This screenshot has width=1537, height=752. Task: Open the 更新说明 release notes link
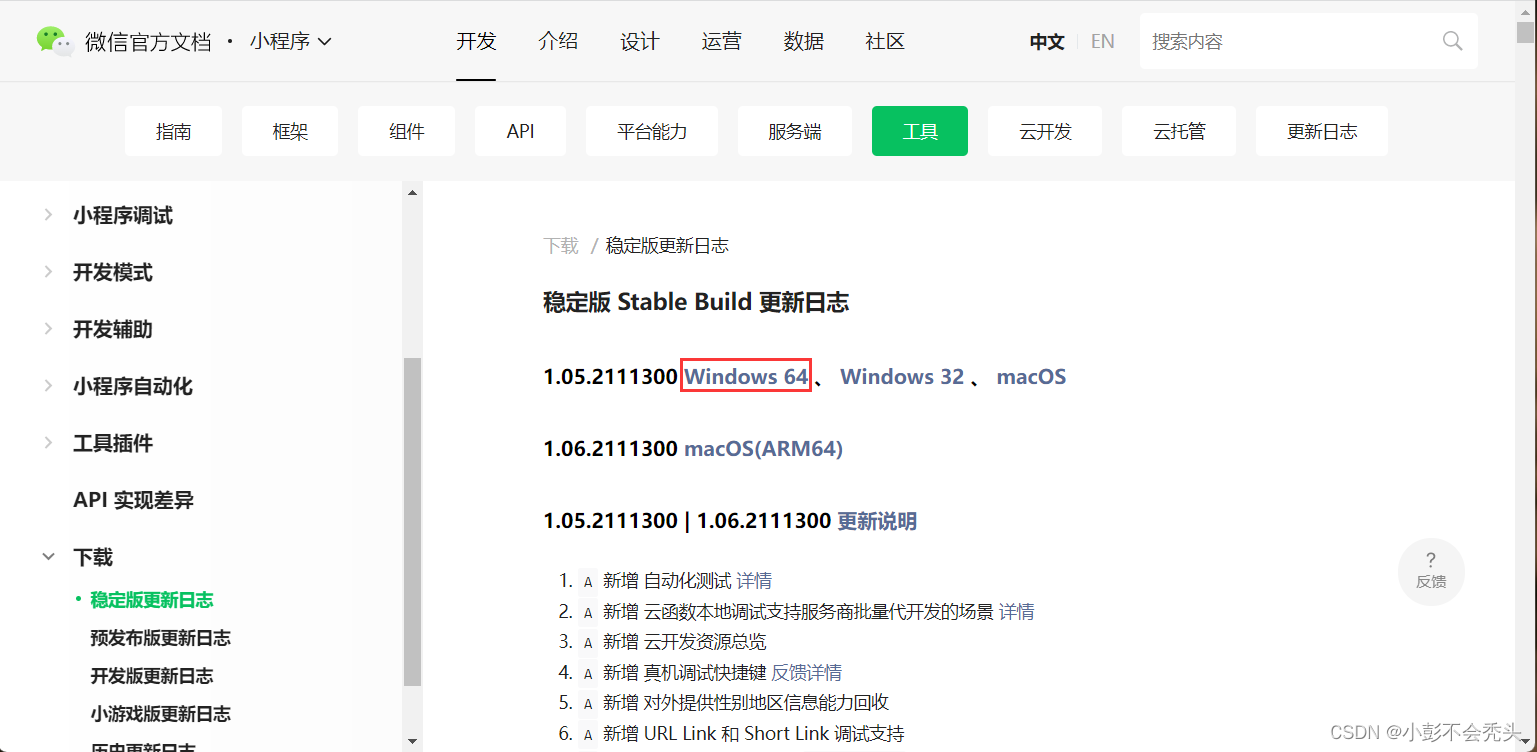[x=876, y=521]
